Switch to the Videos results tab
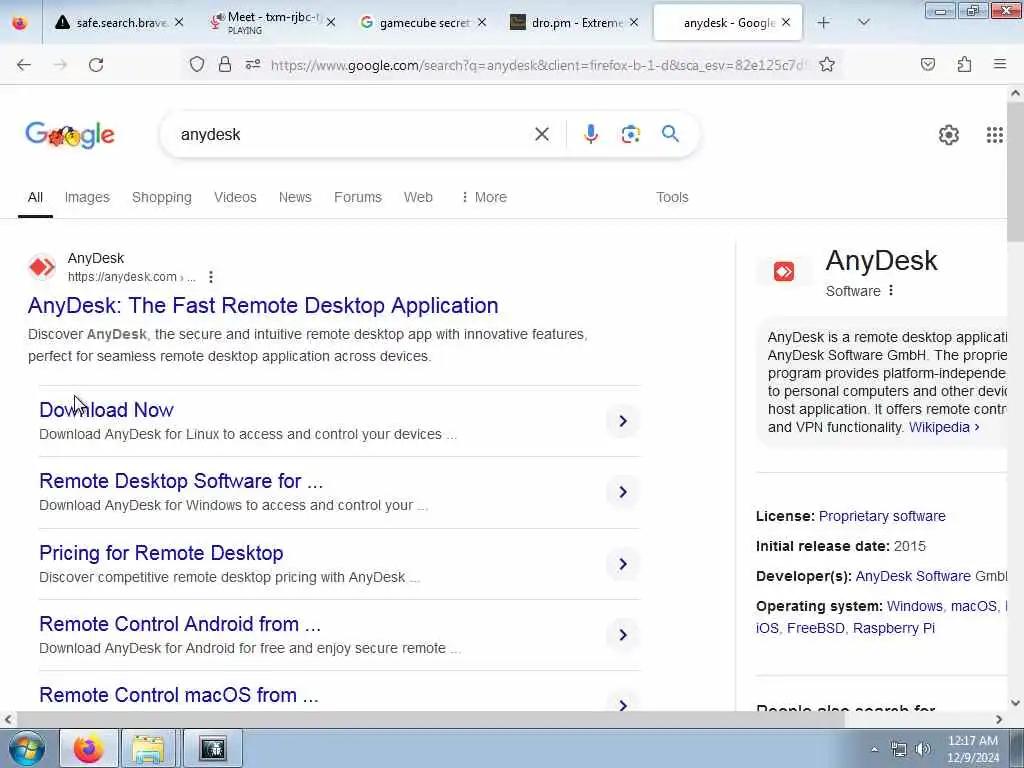The width and height of the screenshot is (1024, 768). pyautogui.click(x=235, y=197)
